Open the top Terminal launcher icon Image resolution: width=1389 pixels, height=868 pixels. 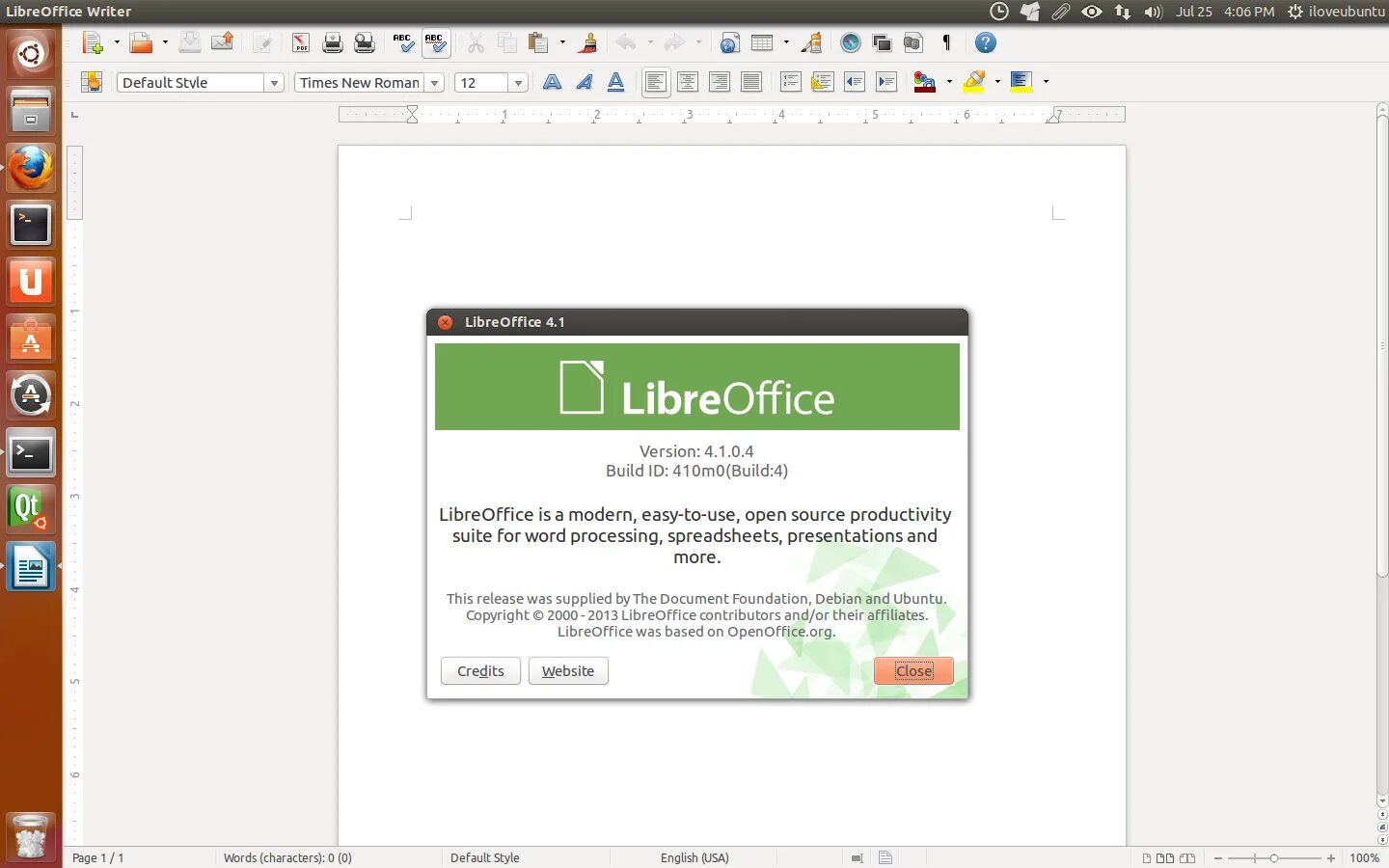31,225
